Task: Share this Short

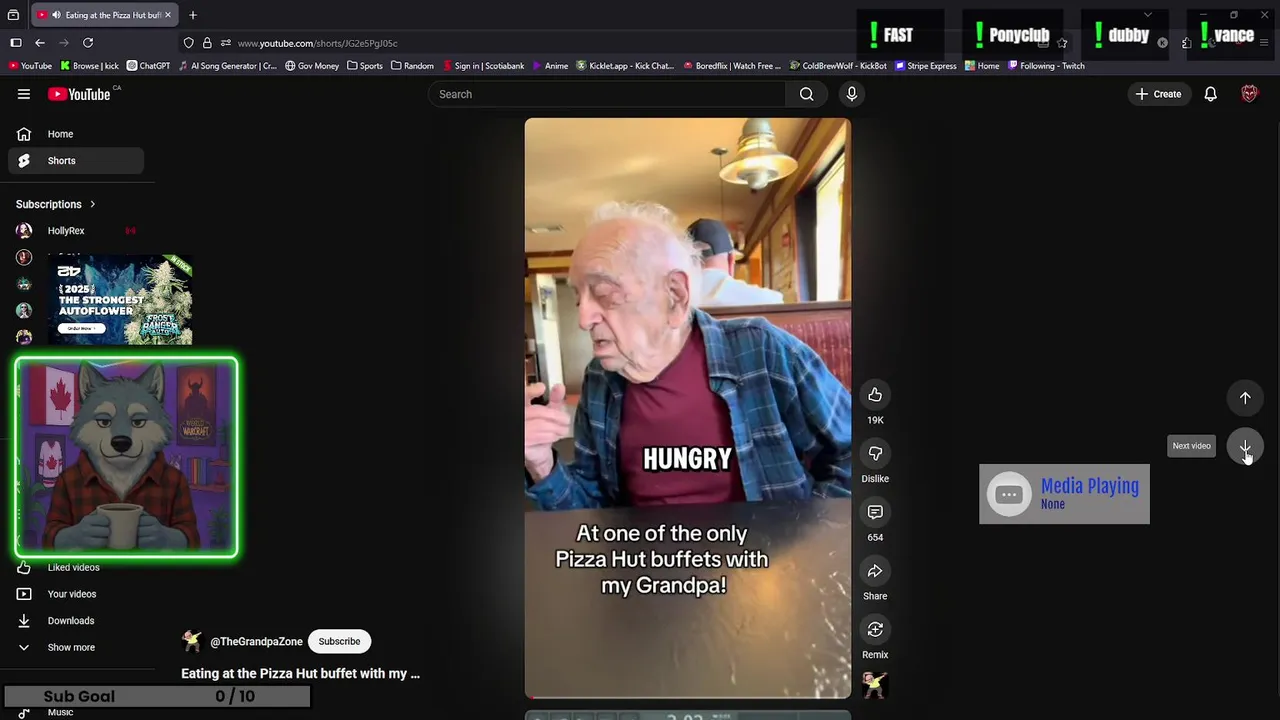Action: [875, 571]
